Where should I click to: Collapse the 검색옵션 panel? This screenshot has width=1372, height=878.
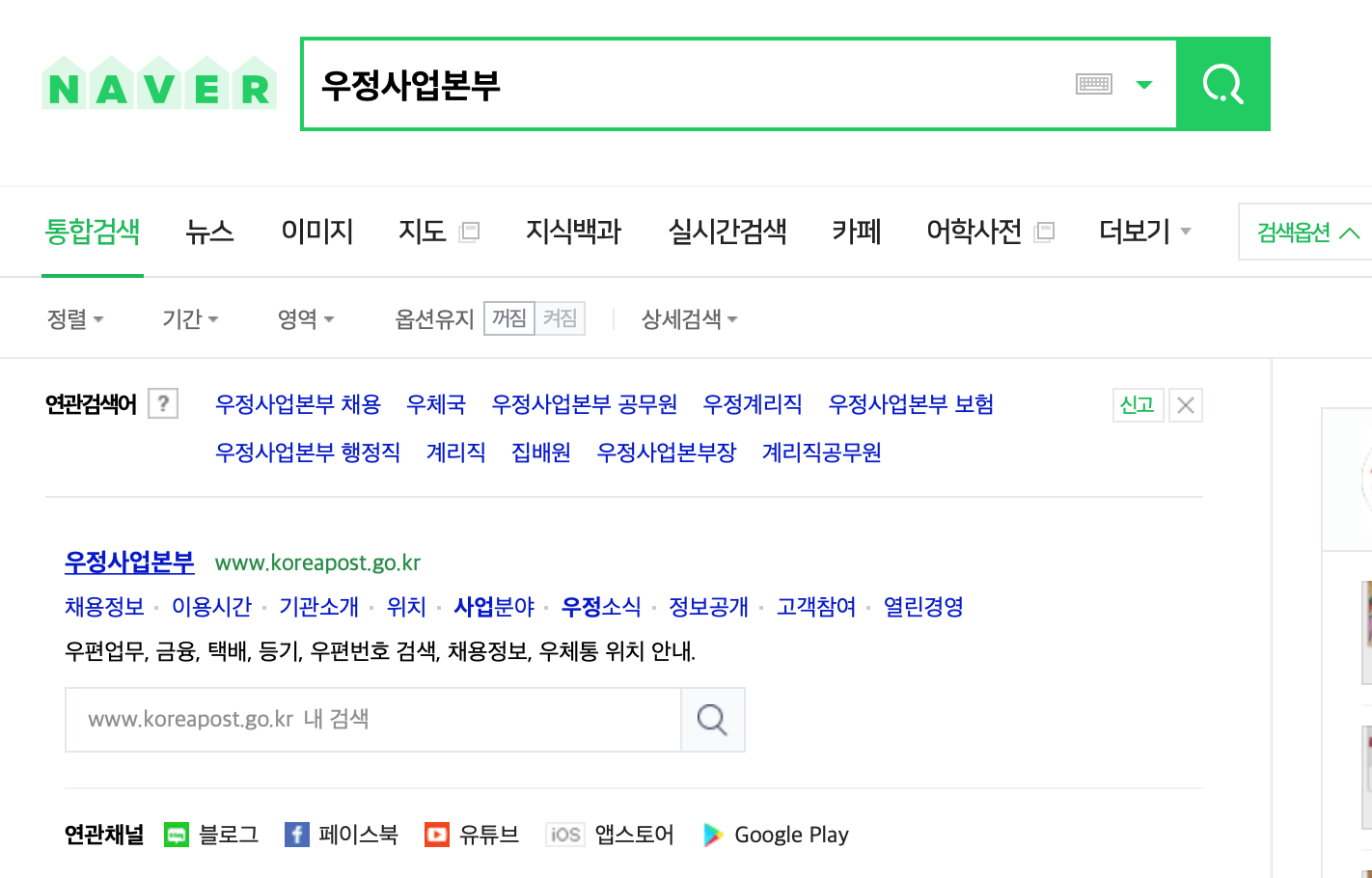pyautogui.click(x=1307, y=232)
